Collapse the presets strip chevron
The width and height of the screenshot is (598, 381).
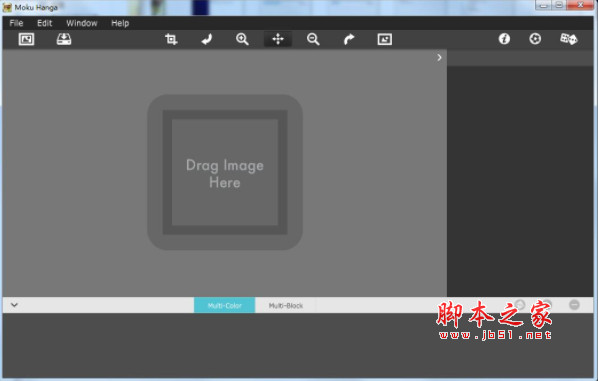tap(14, 305)
